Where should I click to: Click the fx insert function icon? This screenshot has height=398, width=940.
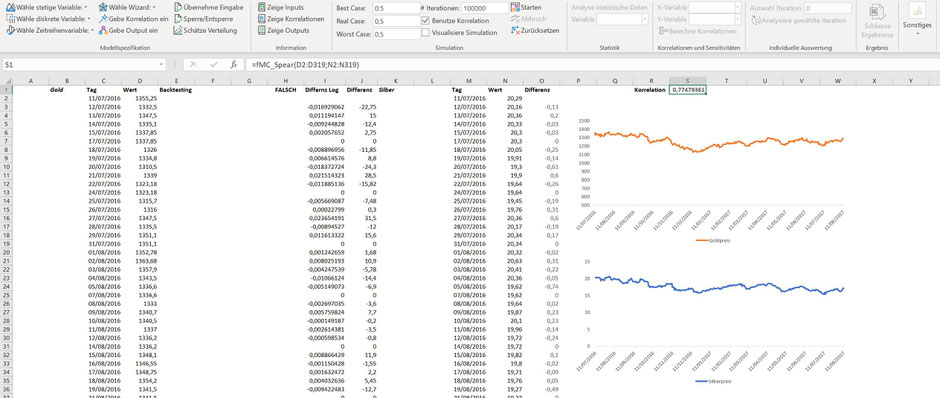(234, 64)
